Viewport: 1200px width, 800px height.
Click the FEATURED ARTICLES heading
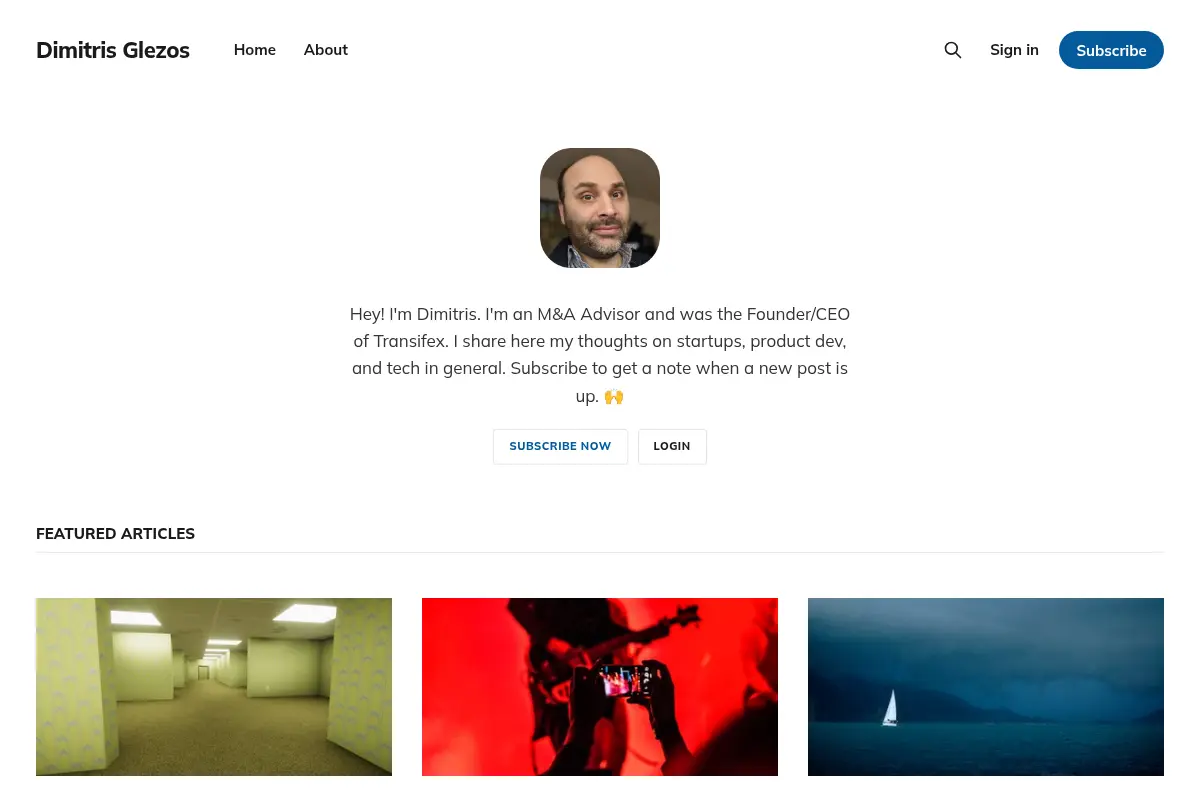coord(115,534)
